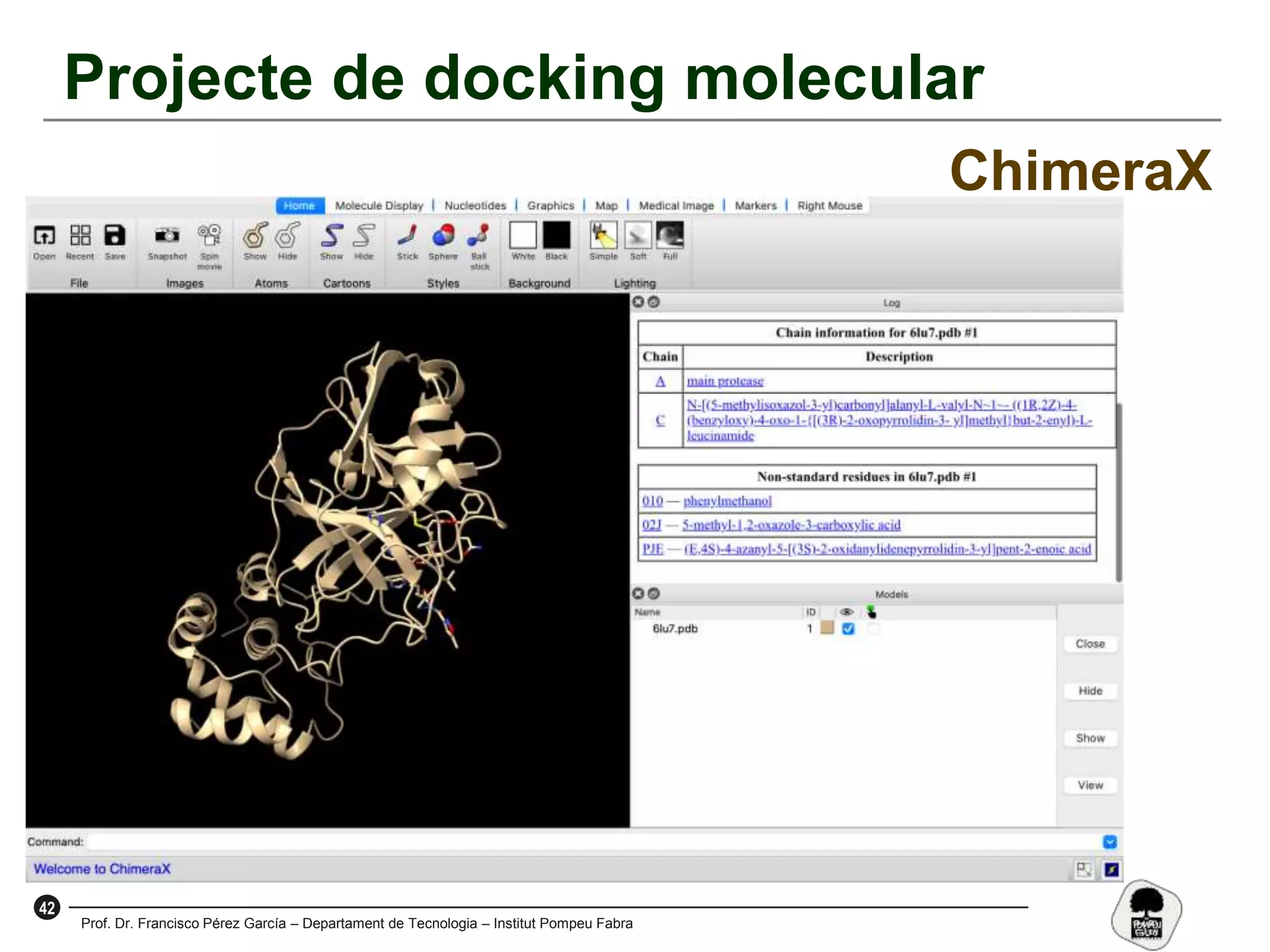This screenshot has height=952, width=1270.
Task: Open command history dropdown
Action: pos(1109,842)
